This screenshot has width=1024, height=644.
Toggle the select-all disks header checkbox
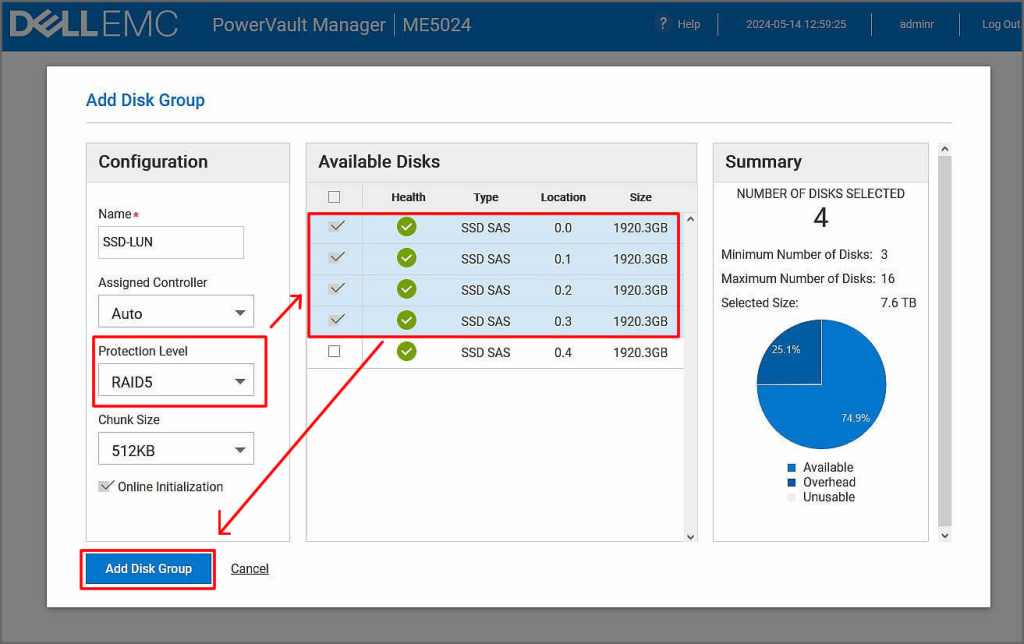pos(334,197)
